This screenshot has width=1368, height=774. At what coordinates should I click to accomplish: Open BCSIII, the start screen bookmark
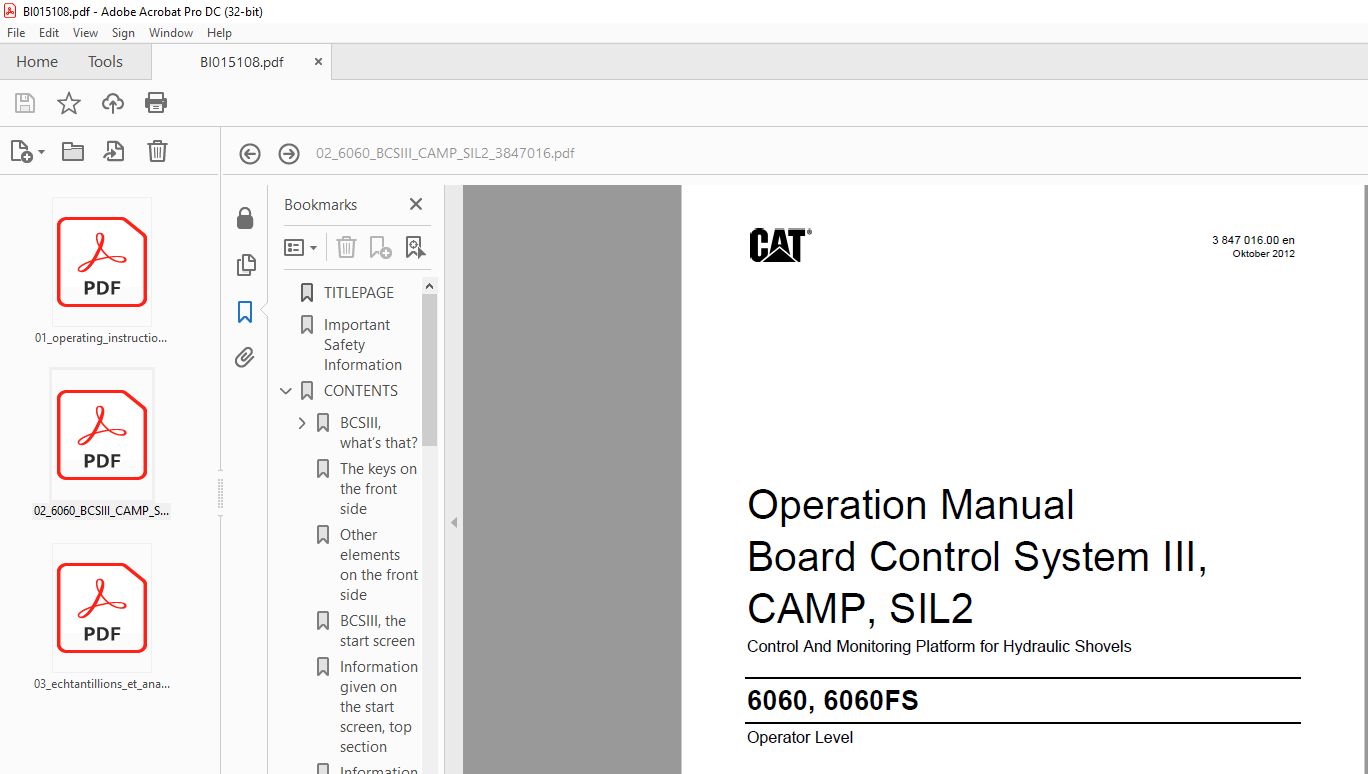point(377,630)
